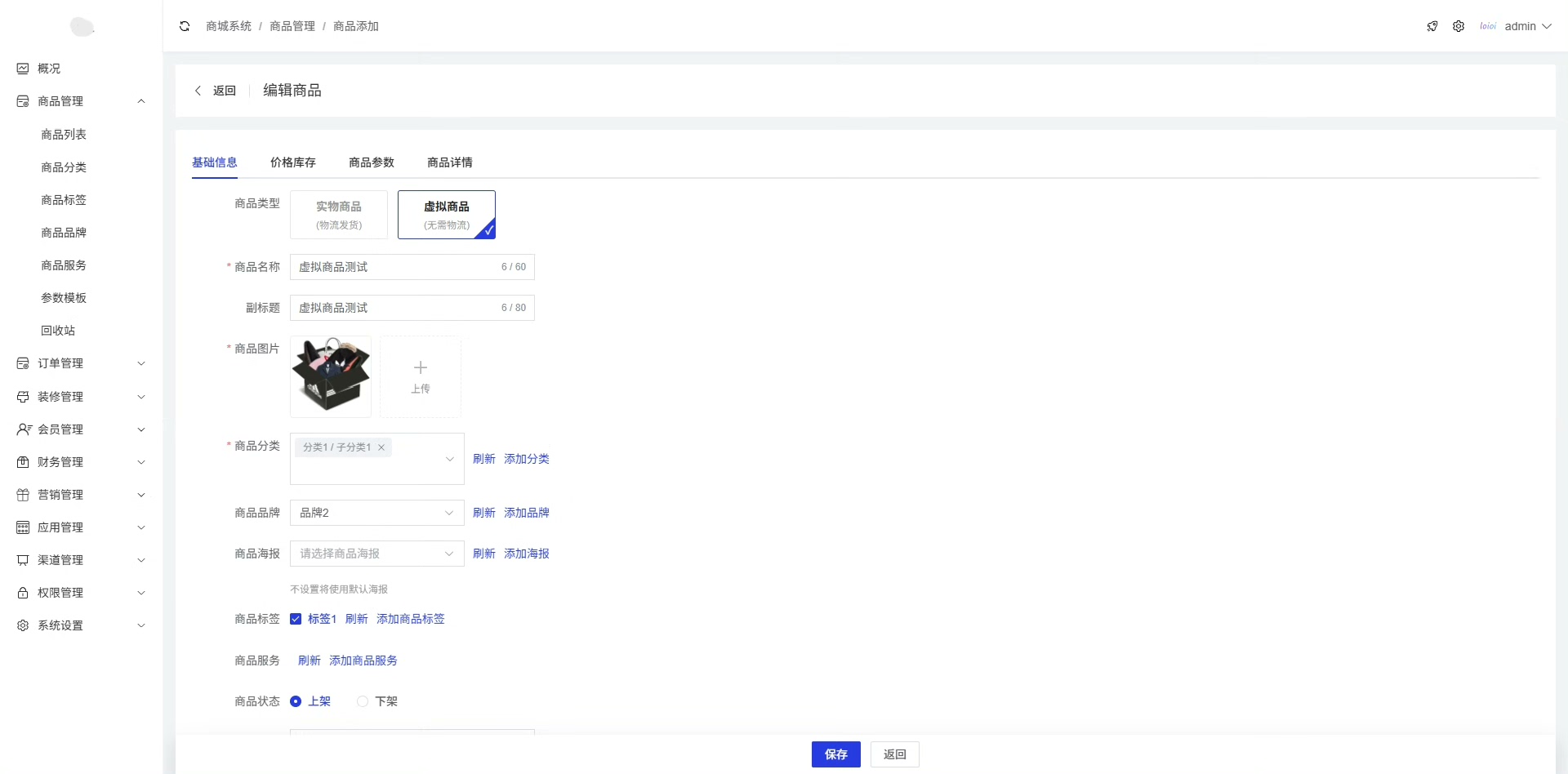The image size is (1568, 774).
Task: Click the 系统设置 gear icon in sidebar
Action: pos(23,625)
